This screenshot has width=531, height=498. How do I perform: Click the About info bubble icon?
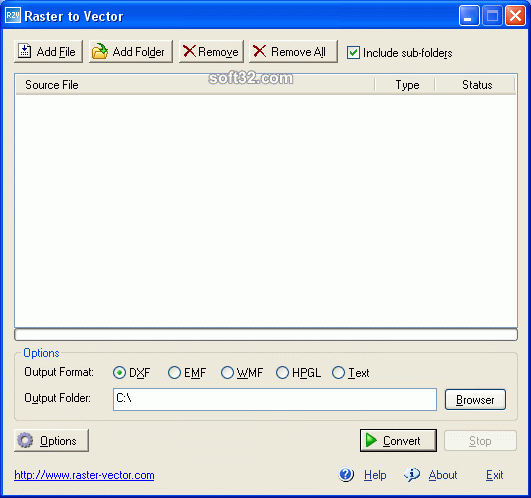(x=412, y=475)
